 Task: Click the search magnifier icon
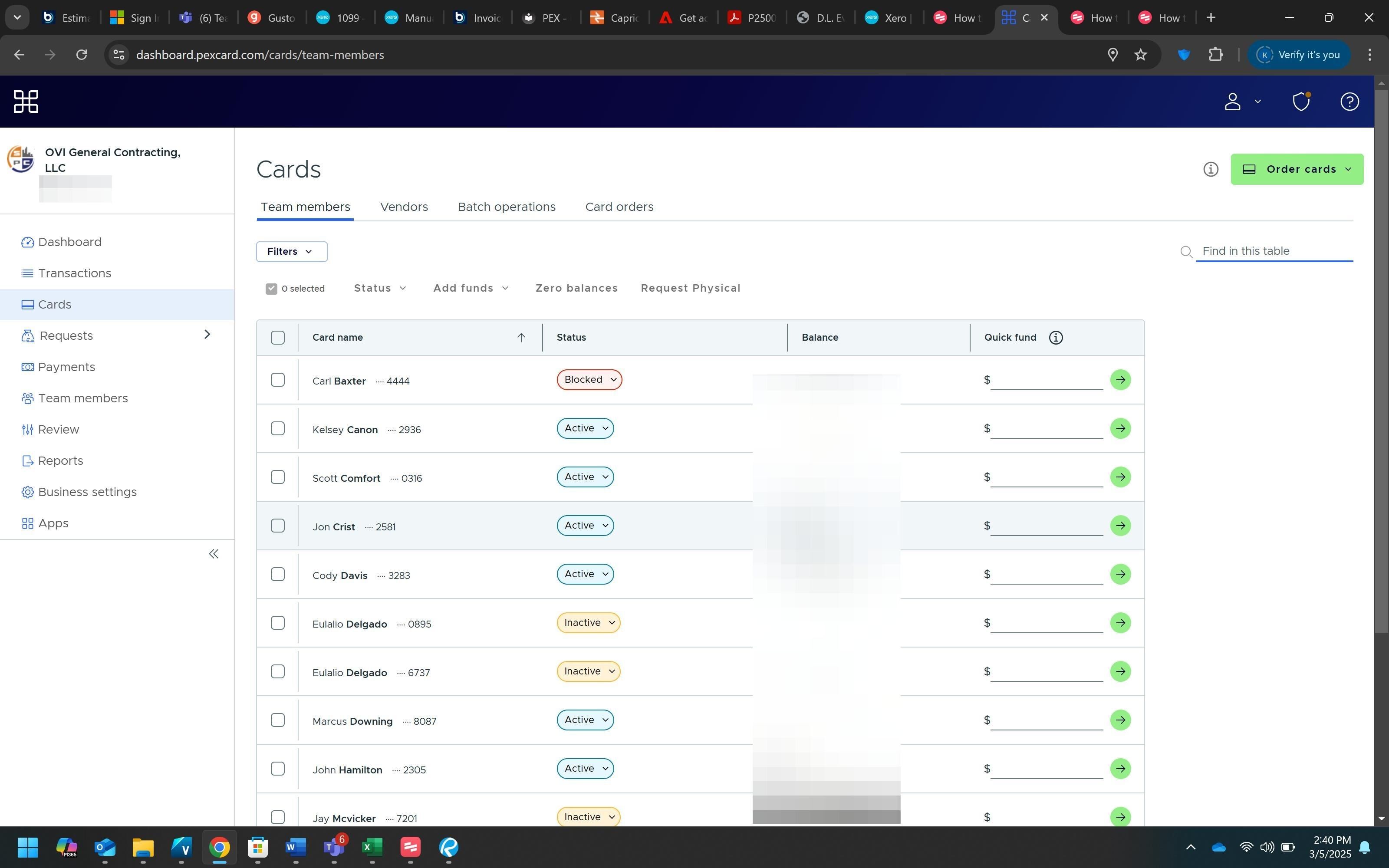(x=1186, y=251)
